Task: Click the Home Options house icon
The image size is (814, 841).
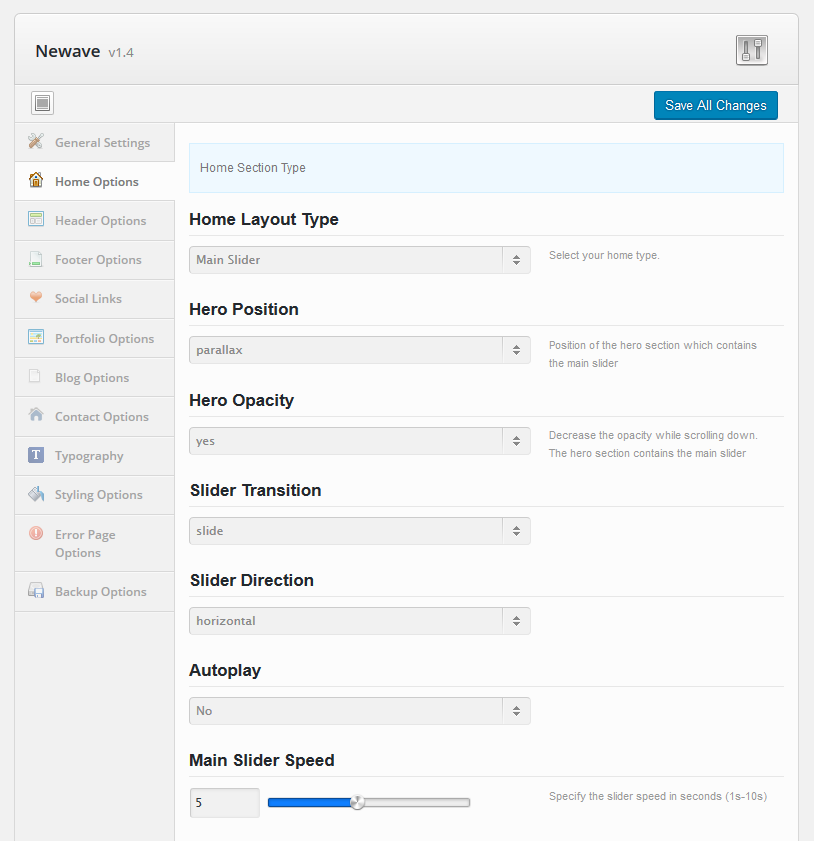Action: [36, 180]
